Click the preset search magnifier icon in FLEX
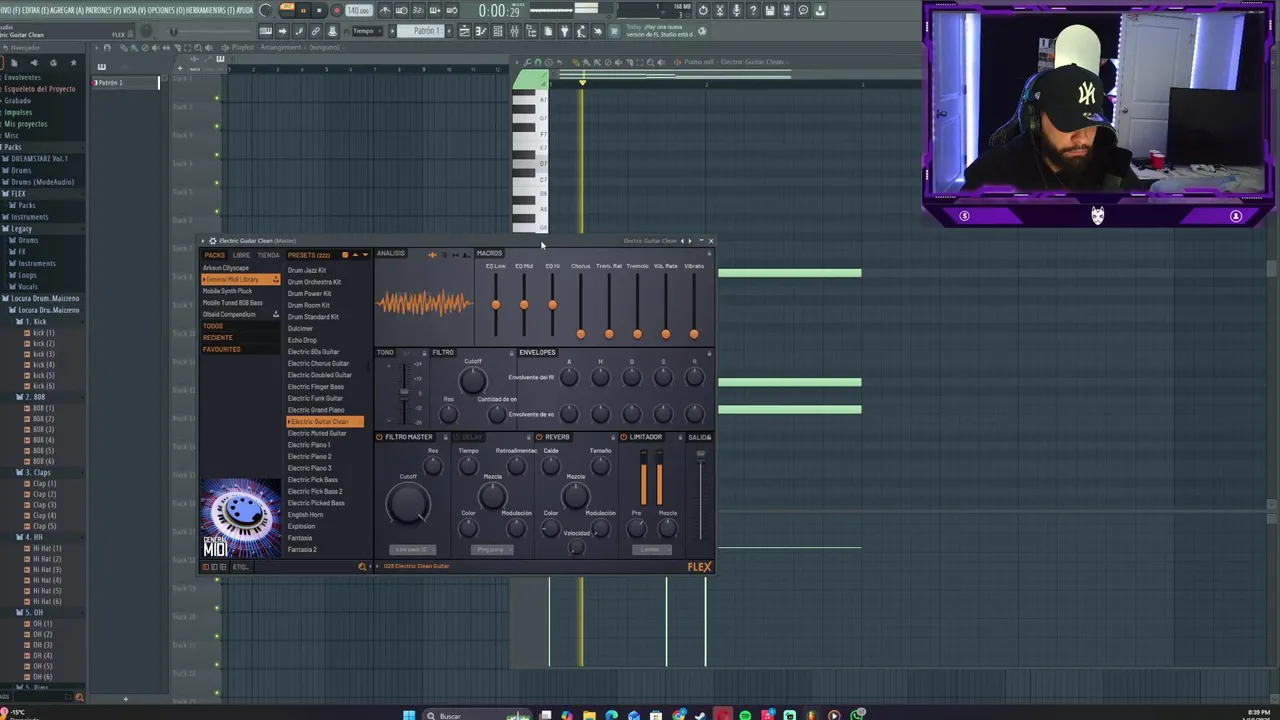The height and width of the screenshot is (720, 1280). (x=362, y=567)
